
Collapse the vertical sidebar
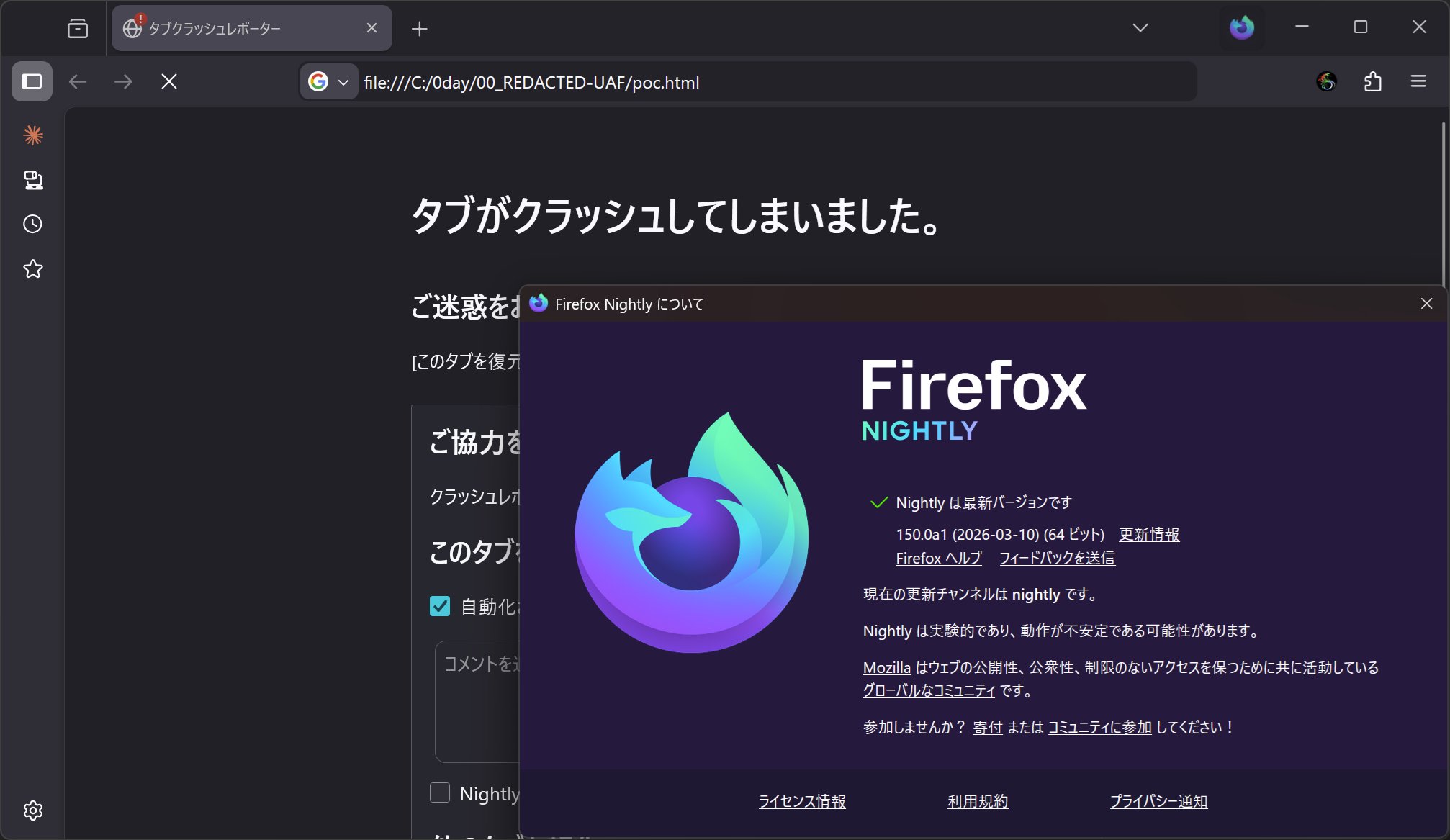point(30,81)
